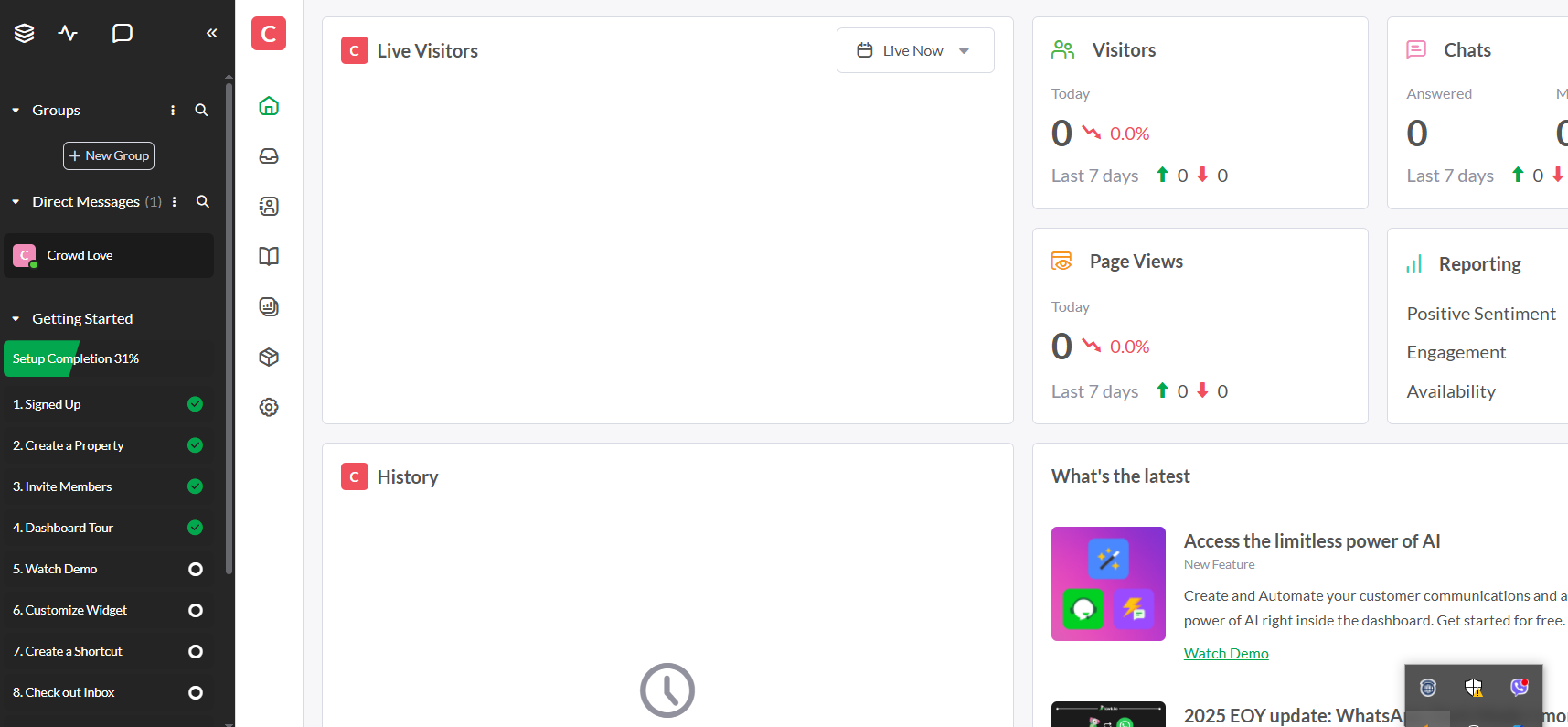Click the What's the latest heading
Viewport: 1568px width, 727px height.
pyautogui.click(x=1121, y=476)
